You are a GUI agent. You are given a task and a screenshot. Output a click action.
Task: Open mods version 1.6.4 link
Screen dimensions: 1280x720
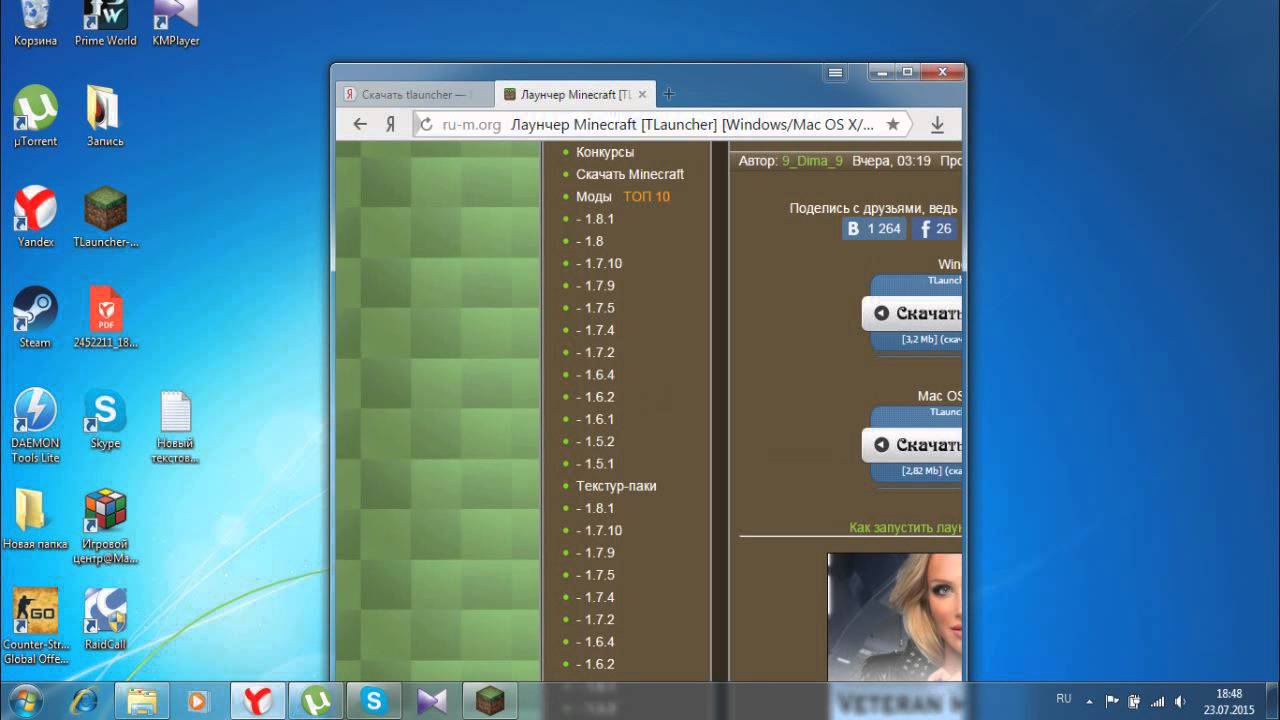[x=595, y=375]
